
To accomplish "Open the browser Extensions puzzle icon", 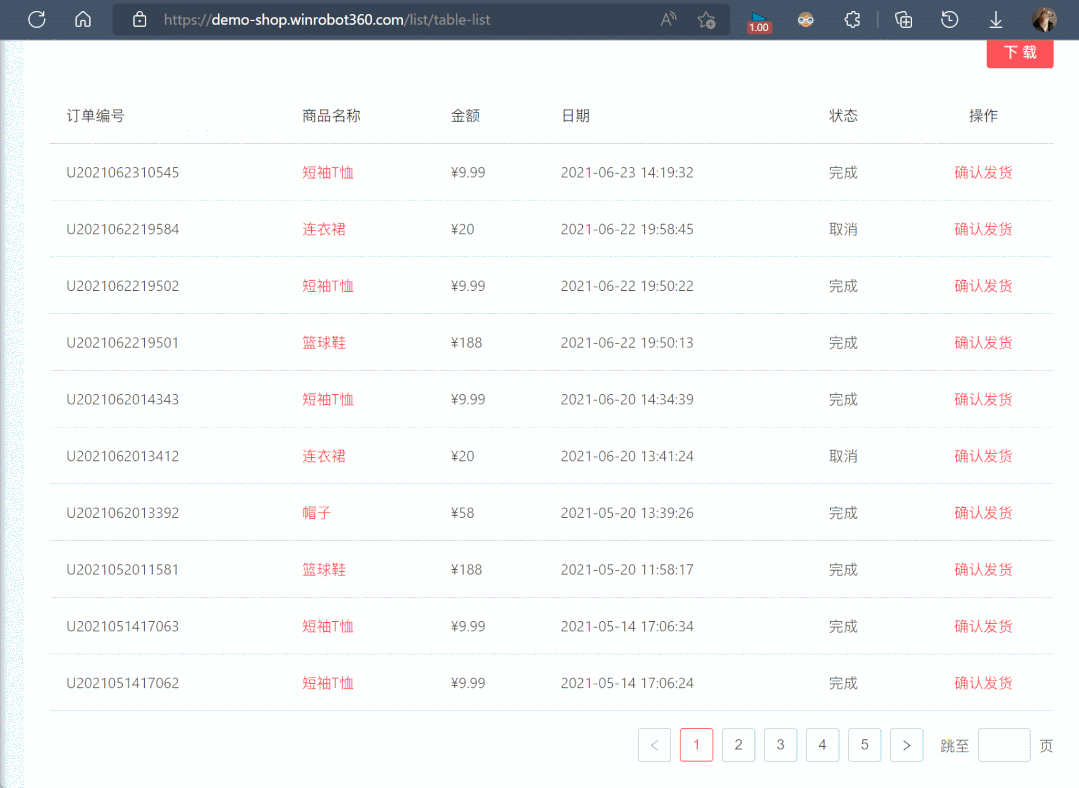I will point(852,19).
